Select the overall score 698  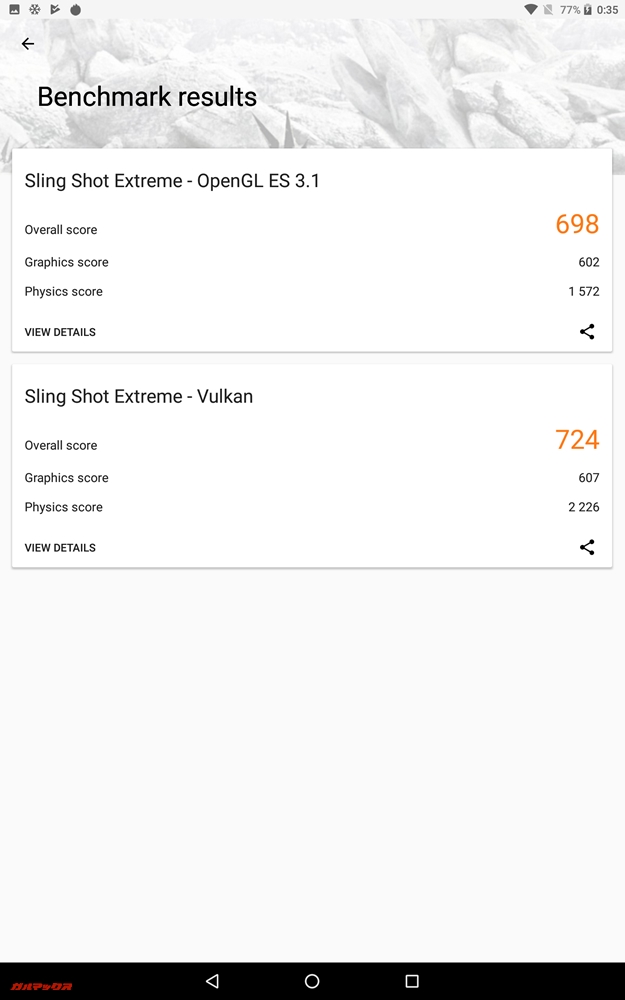point(576,224)
